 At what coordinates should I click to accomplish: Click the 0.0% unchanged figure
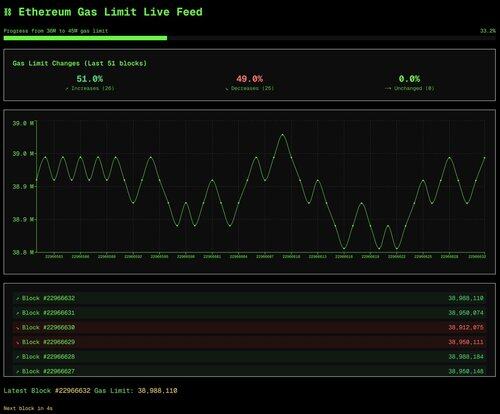coord(409,79)
